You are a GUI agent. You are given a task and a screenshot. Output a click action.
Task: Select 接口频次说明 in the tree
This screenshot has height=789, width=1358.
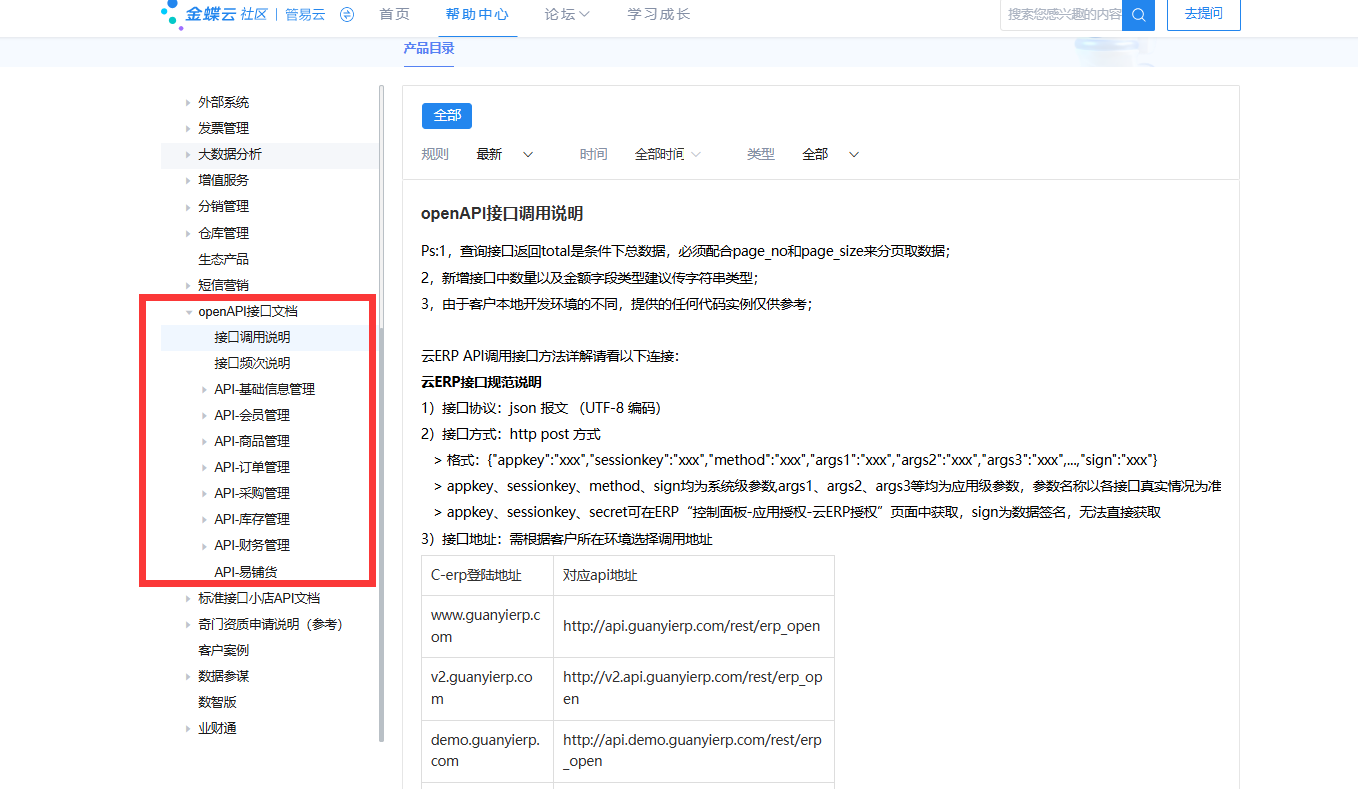click(x=252, y=363)
